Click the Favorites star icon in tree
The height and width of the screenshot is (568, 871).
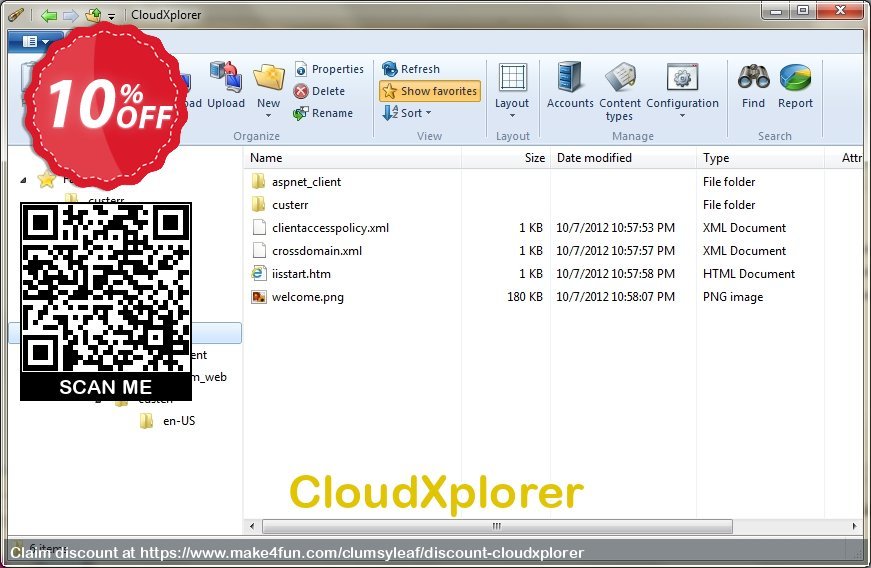coord(47,179)
